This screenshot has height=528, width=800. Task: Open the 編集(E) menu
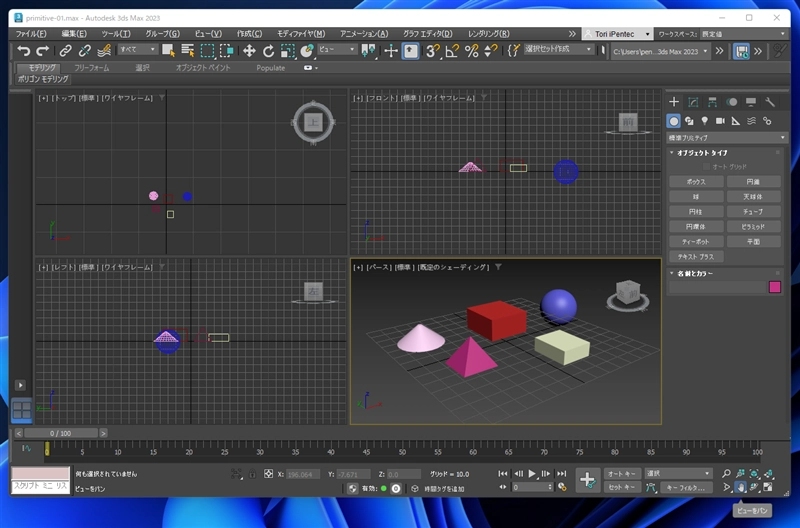[x=74, y=34]
